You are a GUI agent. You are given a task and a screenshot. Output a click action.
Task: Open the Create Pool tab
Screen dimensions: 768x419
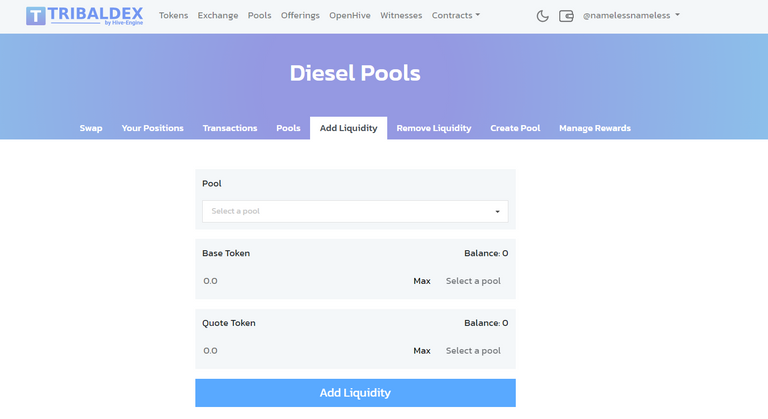pyautogui.click(x=515, y=128)
